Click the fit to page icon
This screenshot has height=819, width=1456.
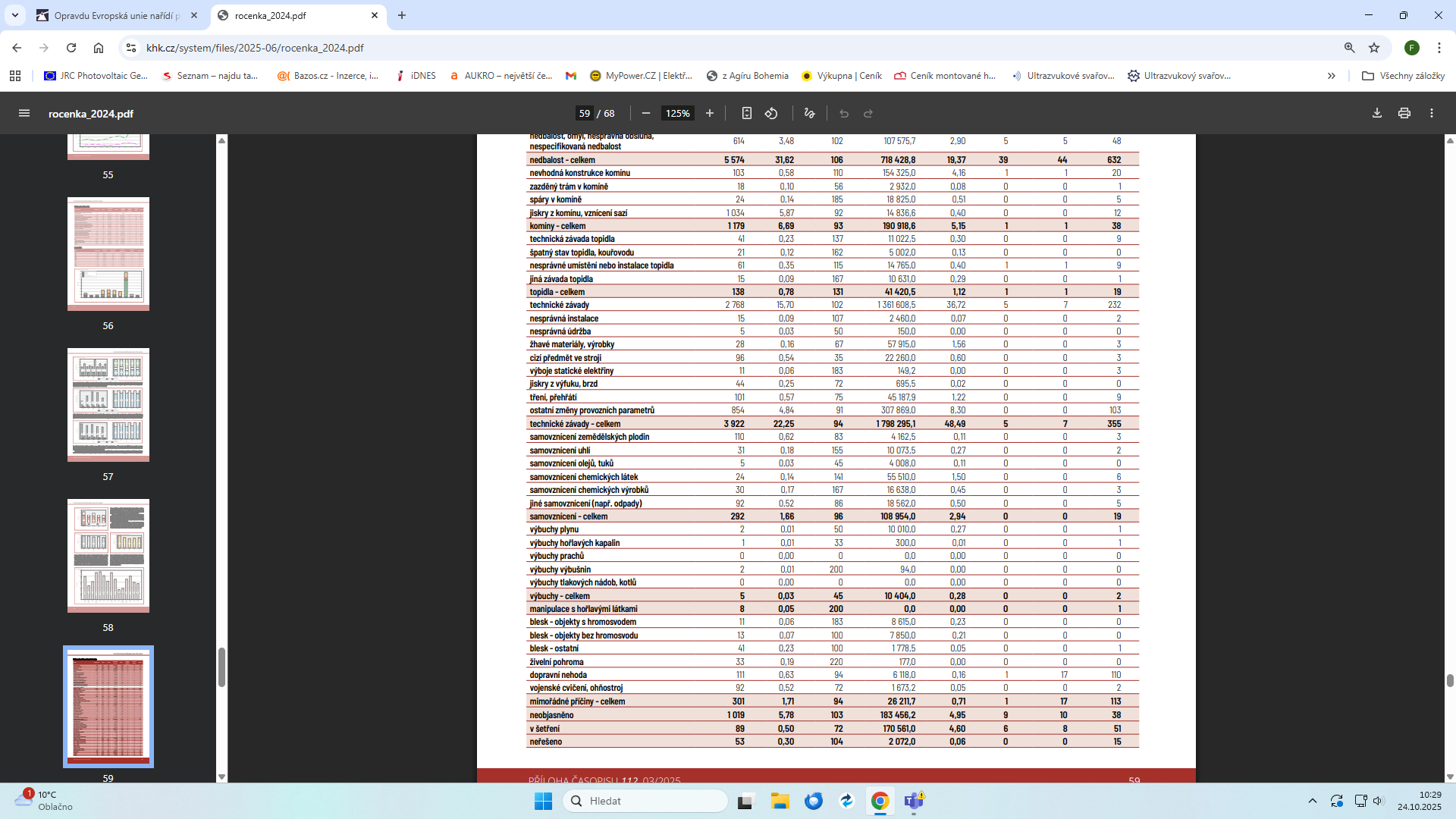747,114
